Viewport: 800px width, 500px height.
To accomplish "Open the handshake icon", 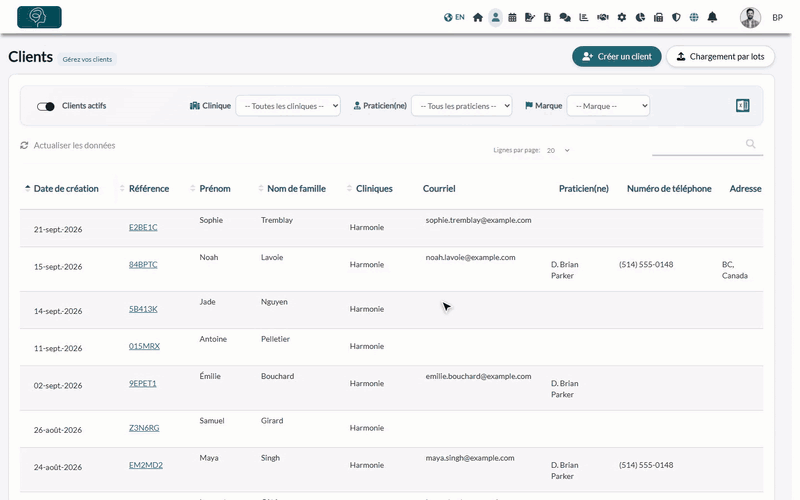I will [603, 17].
